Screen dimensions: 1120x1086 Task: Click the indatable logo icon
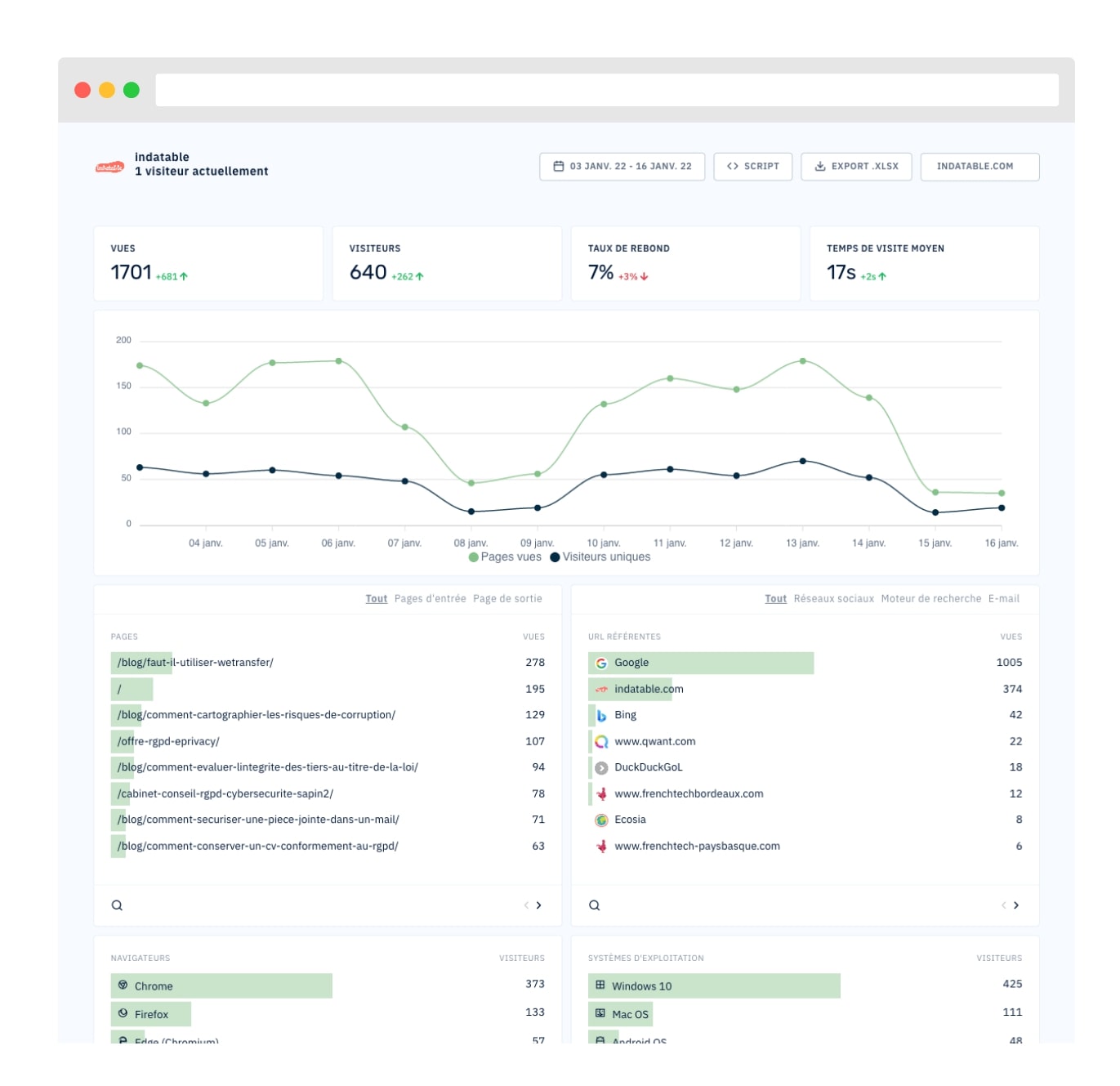(109, 167)
